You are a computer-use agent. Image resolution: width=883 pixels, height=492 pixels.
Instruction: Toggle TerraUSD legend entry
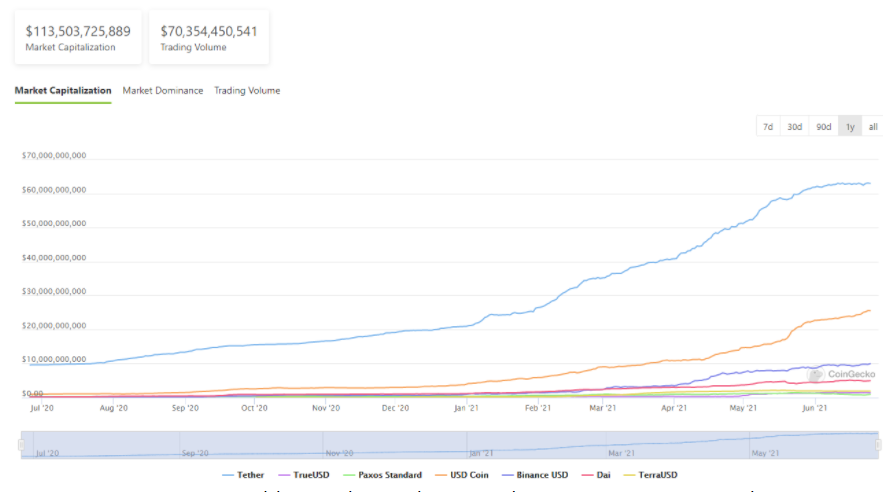coord(650,475)
